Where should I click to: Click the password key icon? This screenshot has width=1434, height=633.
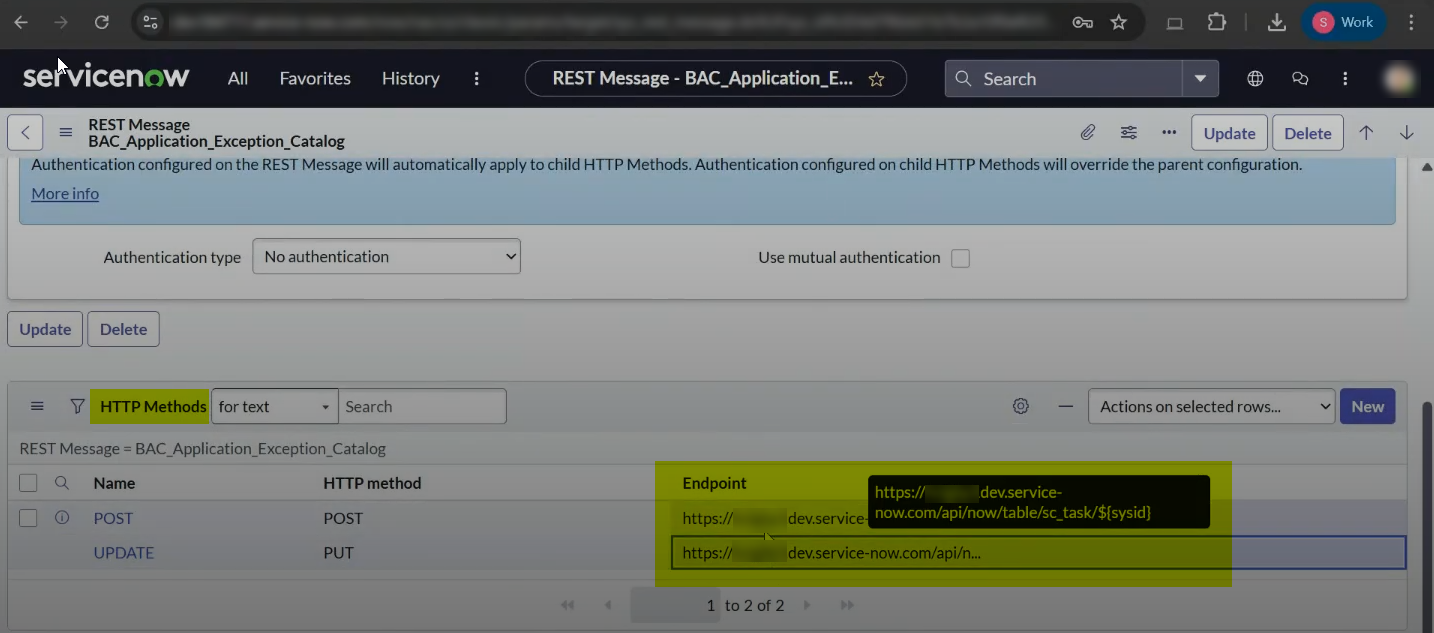click(x=1082, y=22)
